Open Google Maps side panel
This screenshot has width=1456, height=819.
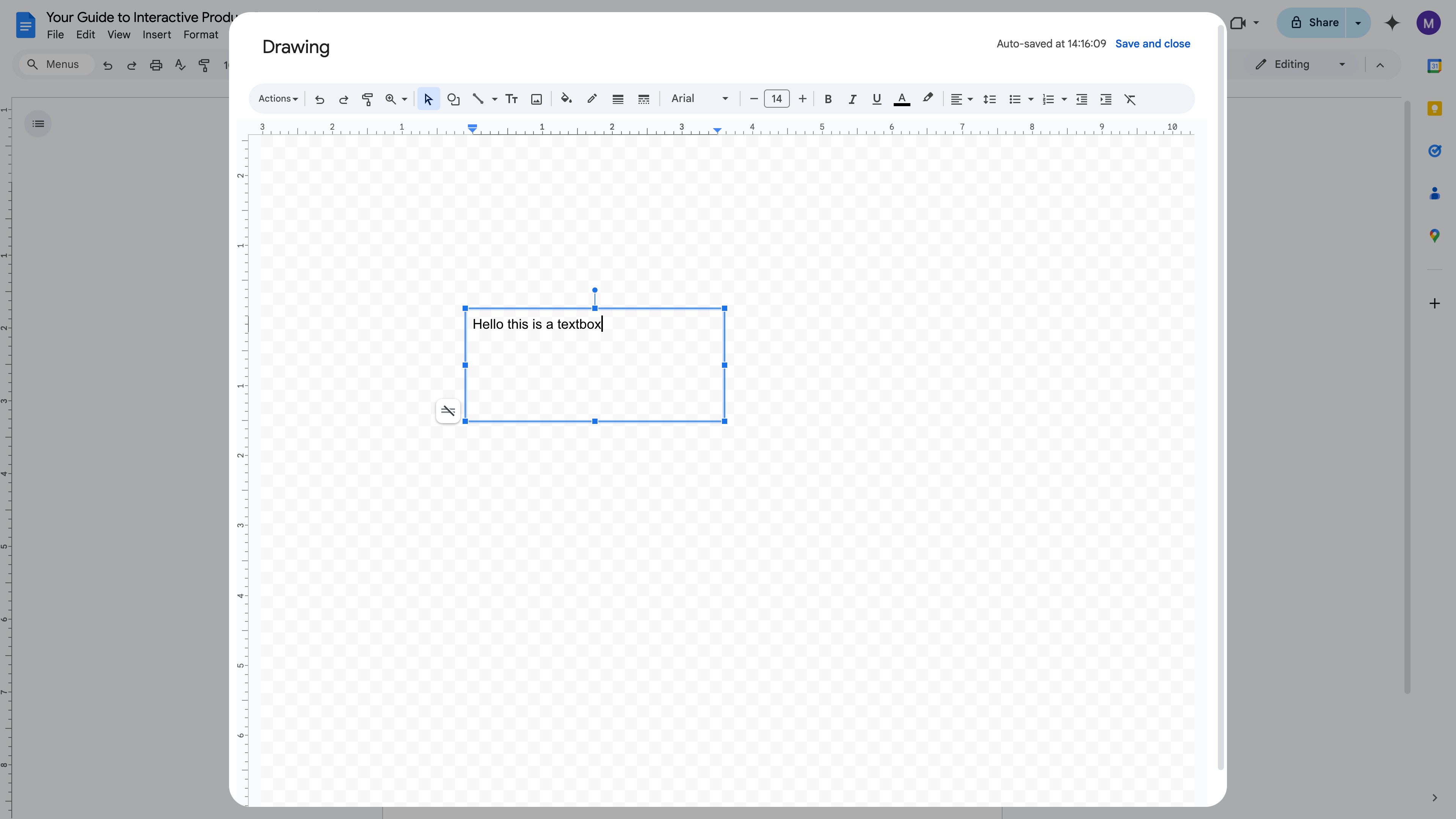tap(1434, 236)
